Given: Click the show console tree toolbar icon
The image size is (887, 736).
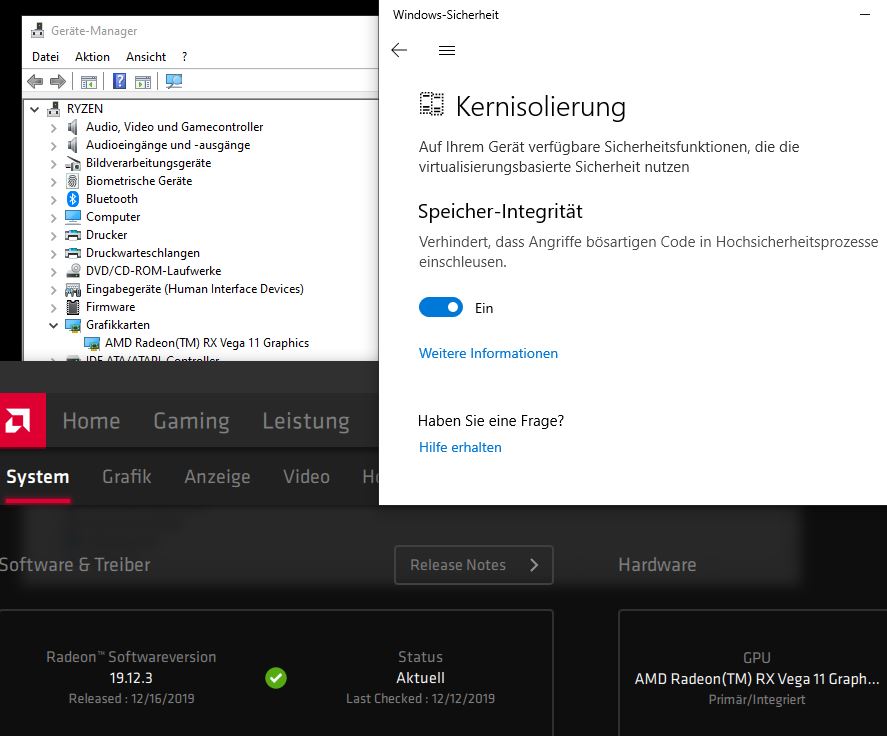Looking at the screenshot, I should click(x=89, y=82).
